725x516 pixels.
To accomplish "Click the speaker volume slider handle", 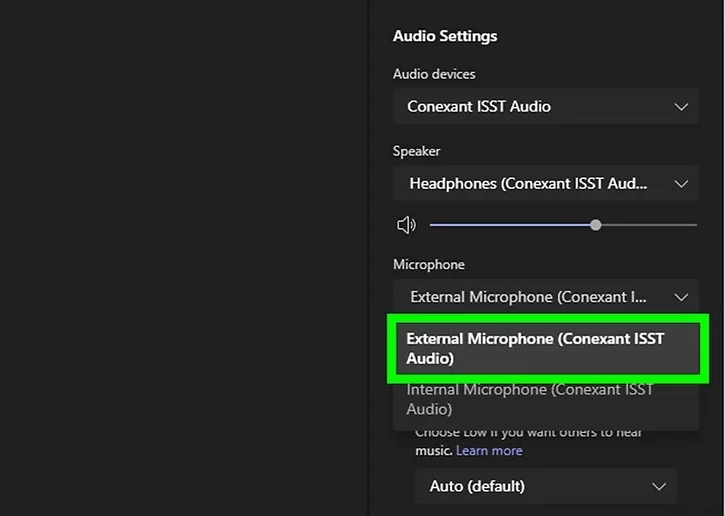I will click(596, 225).
